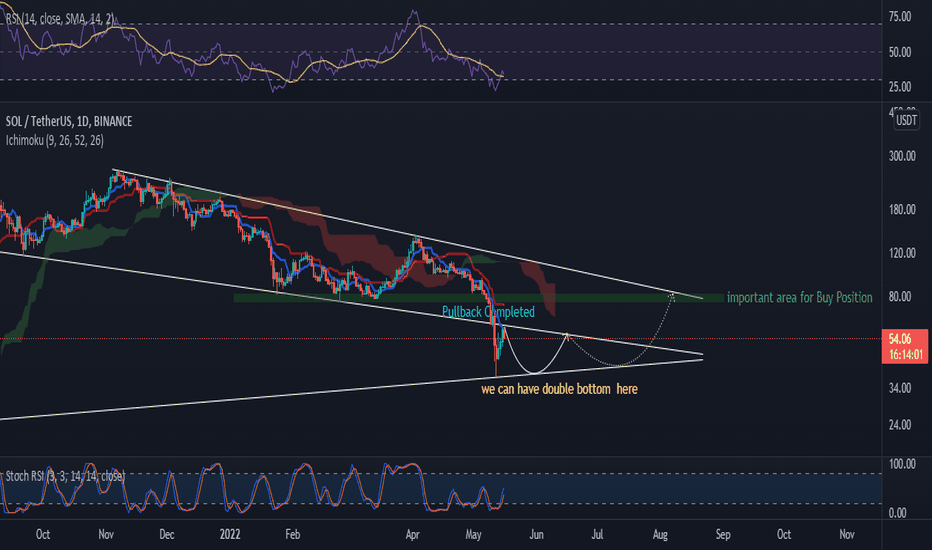Select the RSI indicator legend label
The height and width of the screenshot is (550, 932).
[x=59, y=19]
